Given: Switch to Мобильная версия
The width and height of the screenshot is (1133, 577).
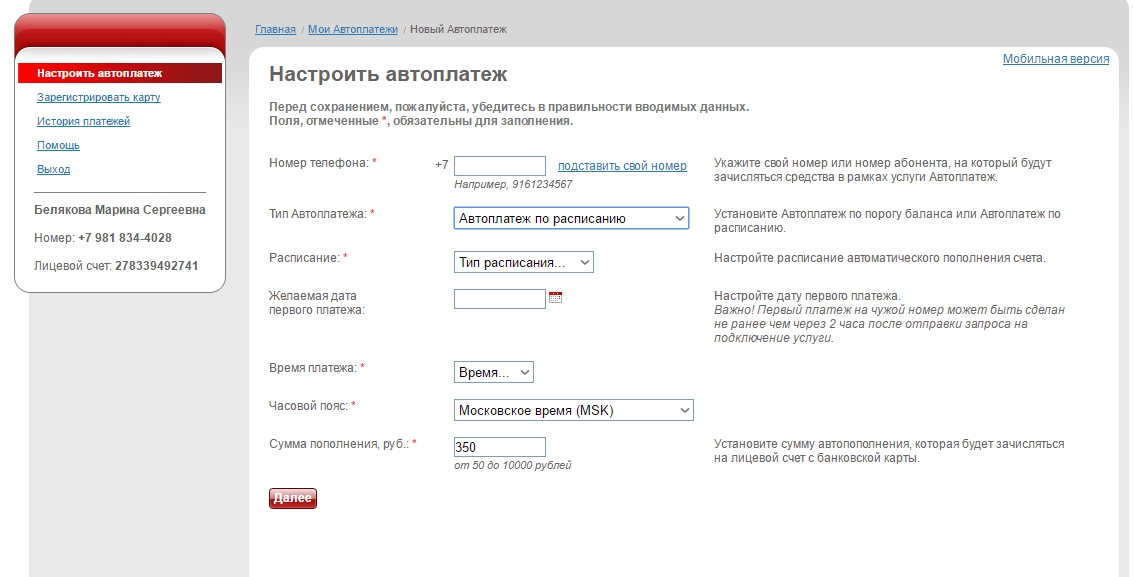Looking at the screenshot, I should 1055,59.
